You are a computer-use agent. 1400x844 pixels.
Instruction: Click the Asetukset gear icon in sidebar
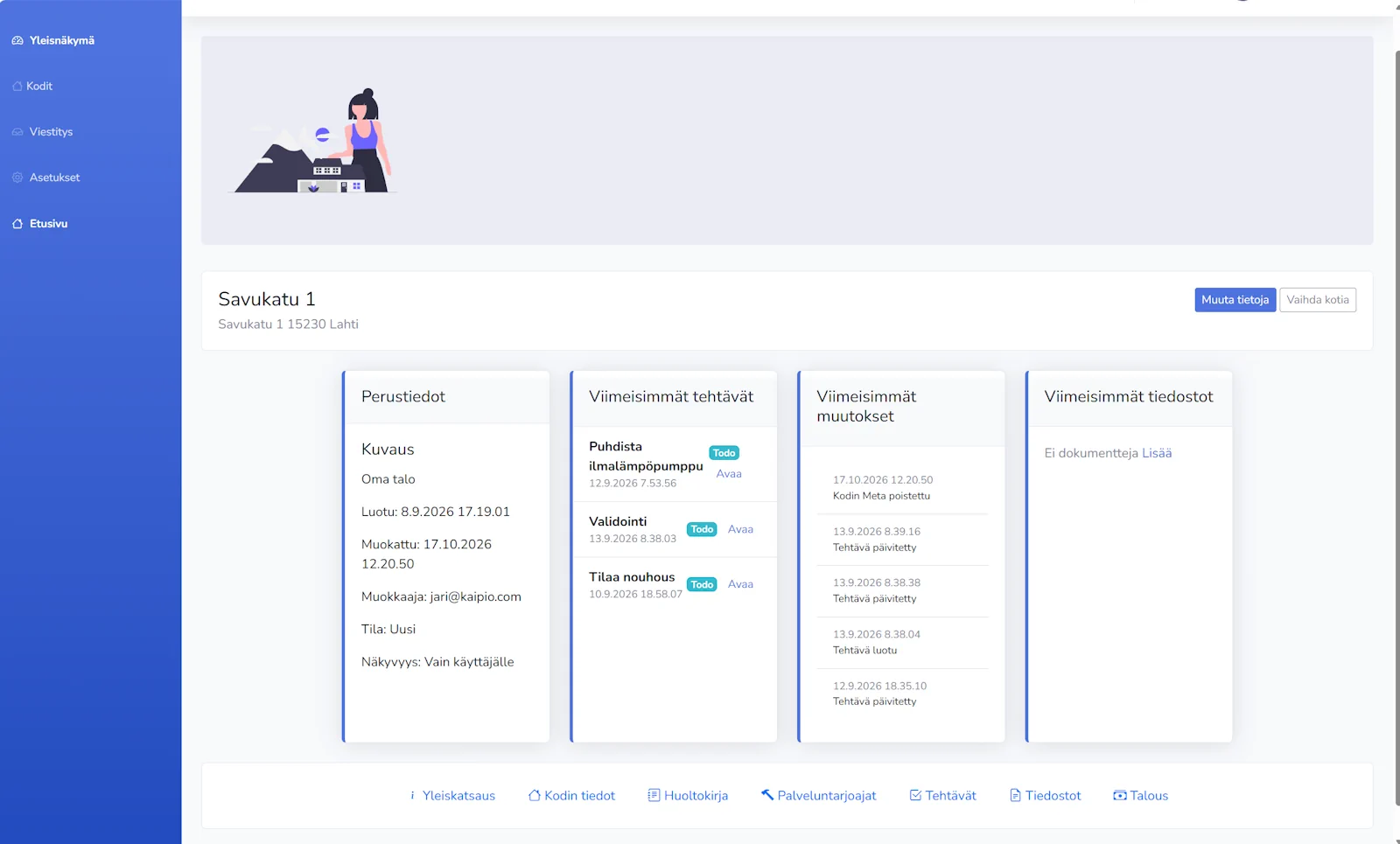(17, 178)
